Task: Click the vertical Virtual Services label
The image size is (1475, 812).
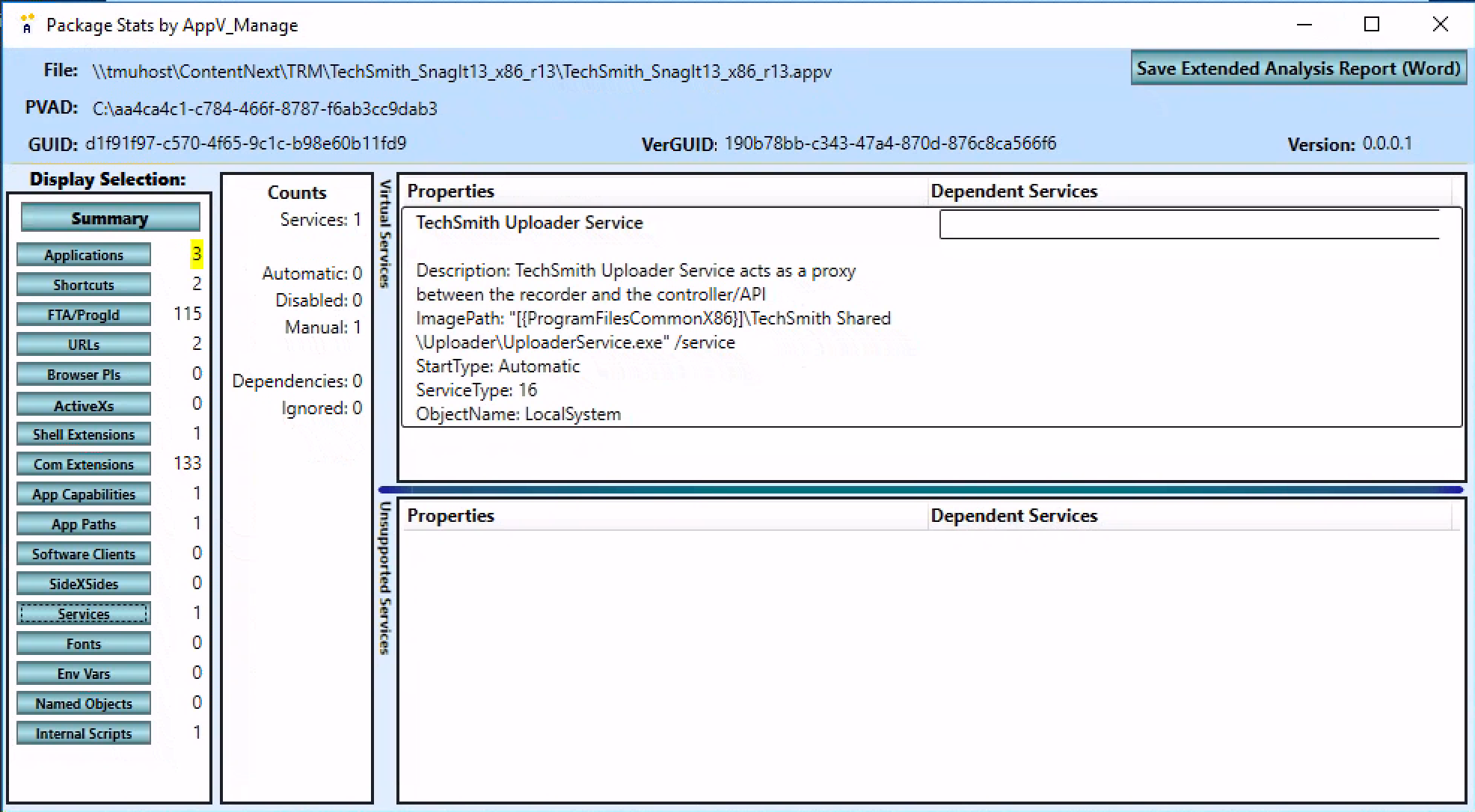Action: click(385, 234)
